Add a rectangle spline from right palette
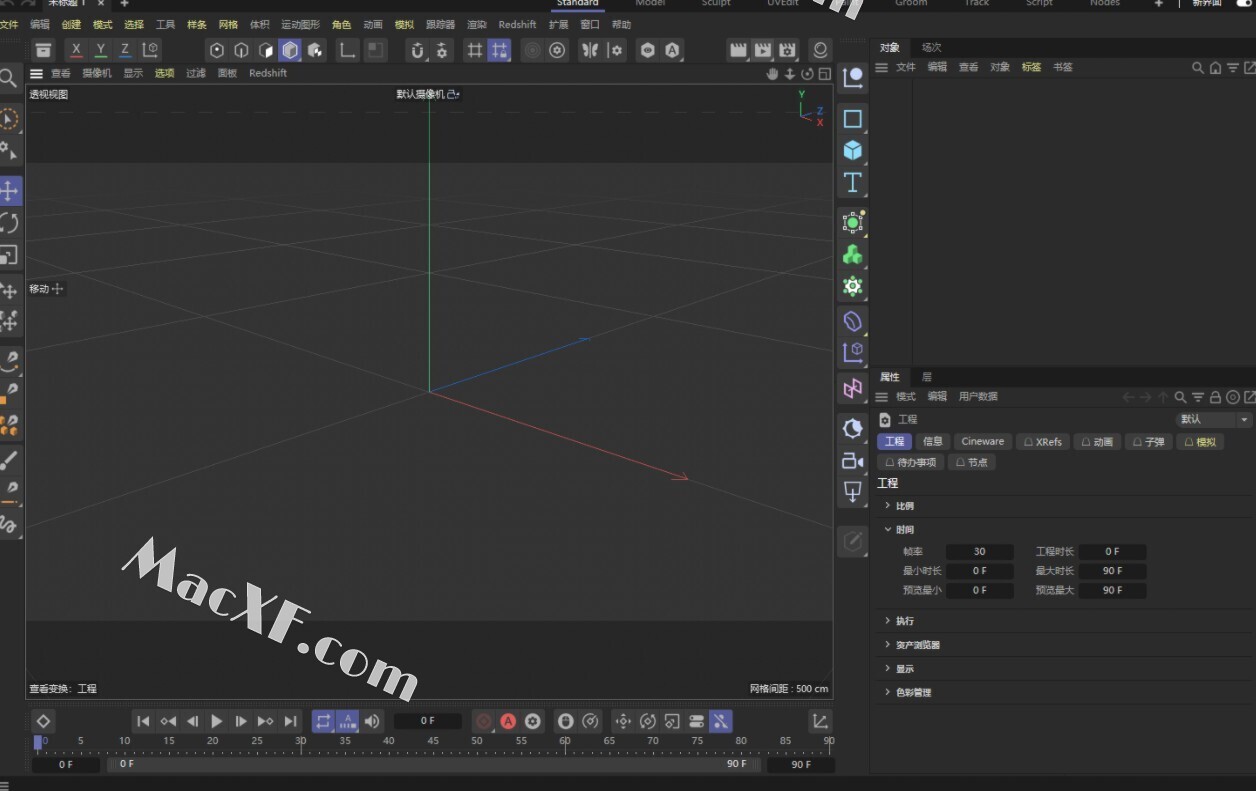 pos(852,118)
